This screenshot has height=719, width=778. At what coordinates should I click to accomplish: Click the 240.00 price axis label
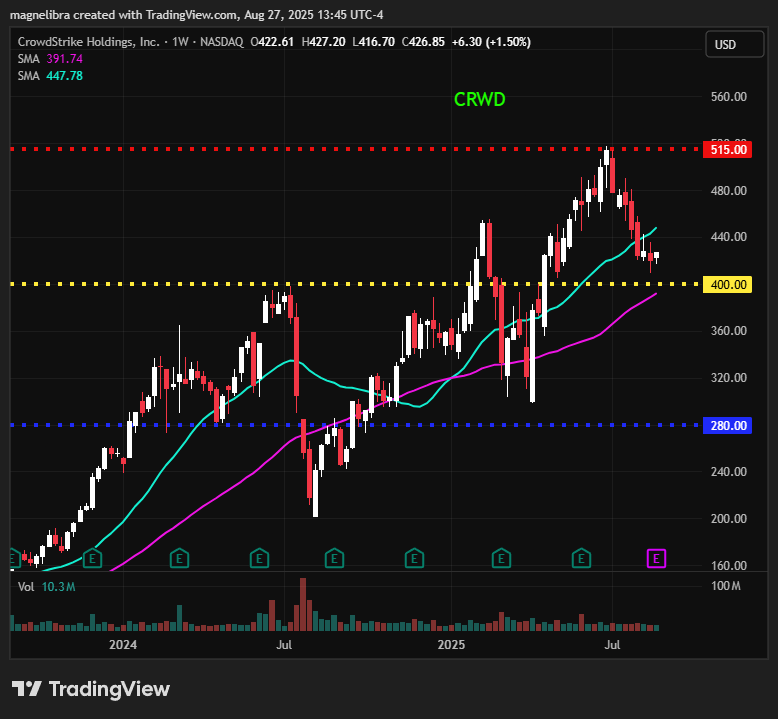pyautogui.click(x=728, y=471)
